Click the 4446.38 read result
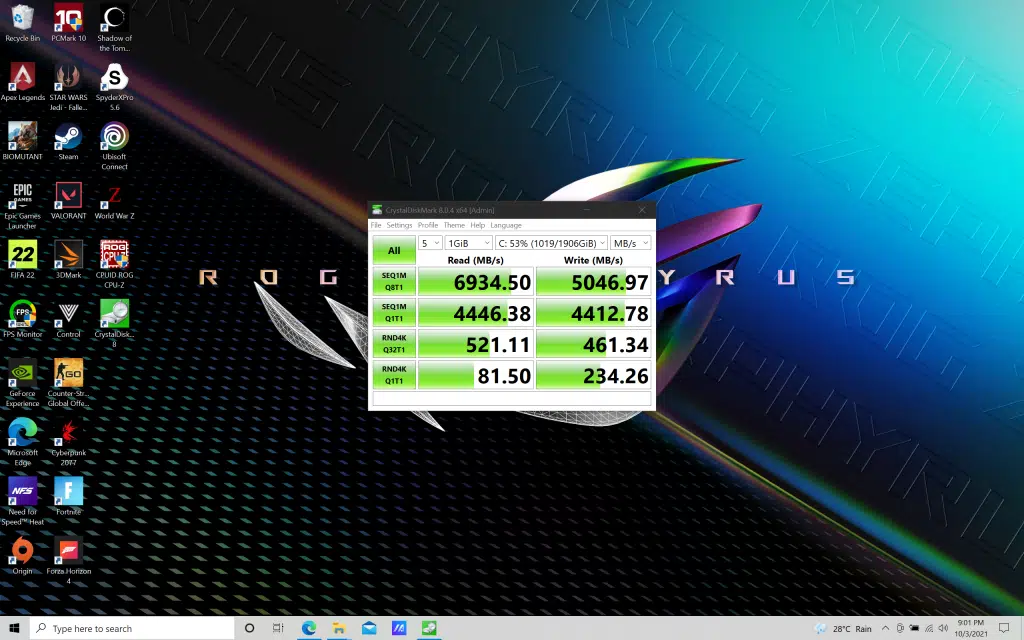This screenshot has height=640, width=1024. click(475, 313)
